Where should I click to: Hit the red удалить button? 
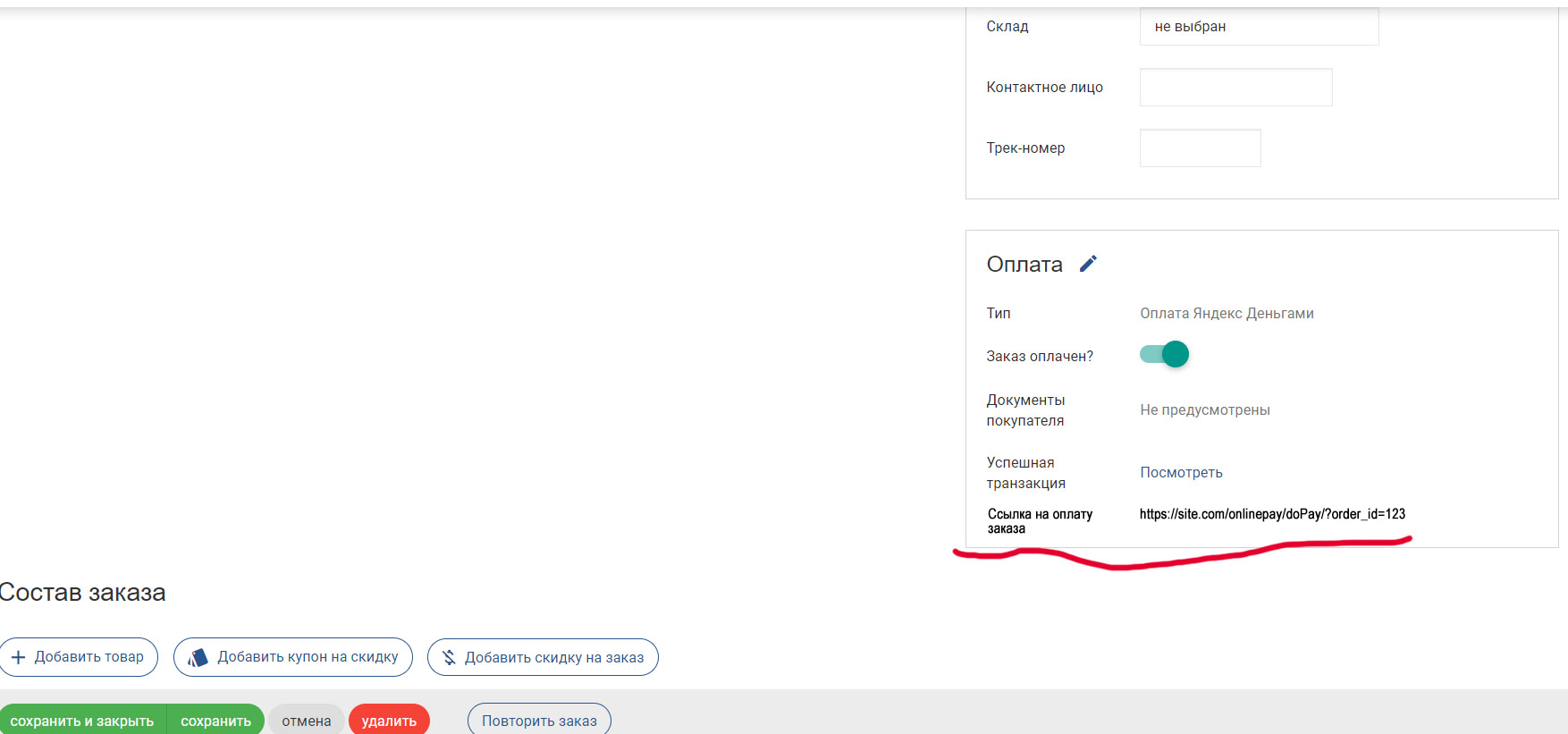click(389, 721)
